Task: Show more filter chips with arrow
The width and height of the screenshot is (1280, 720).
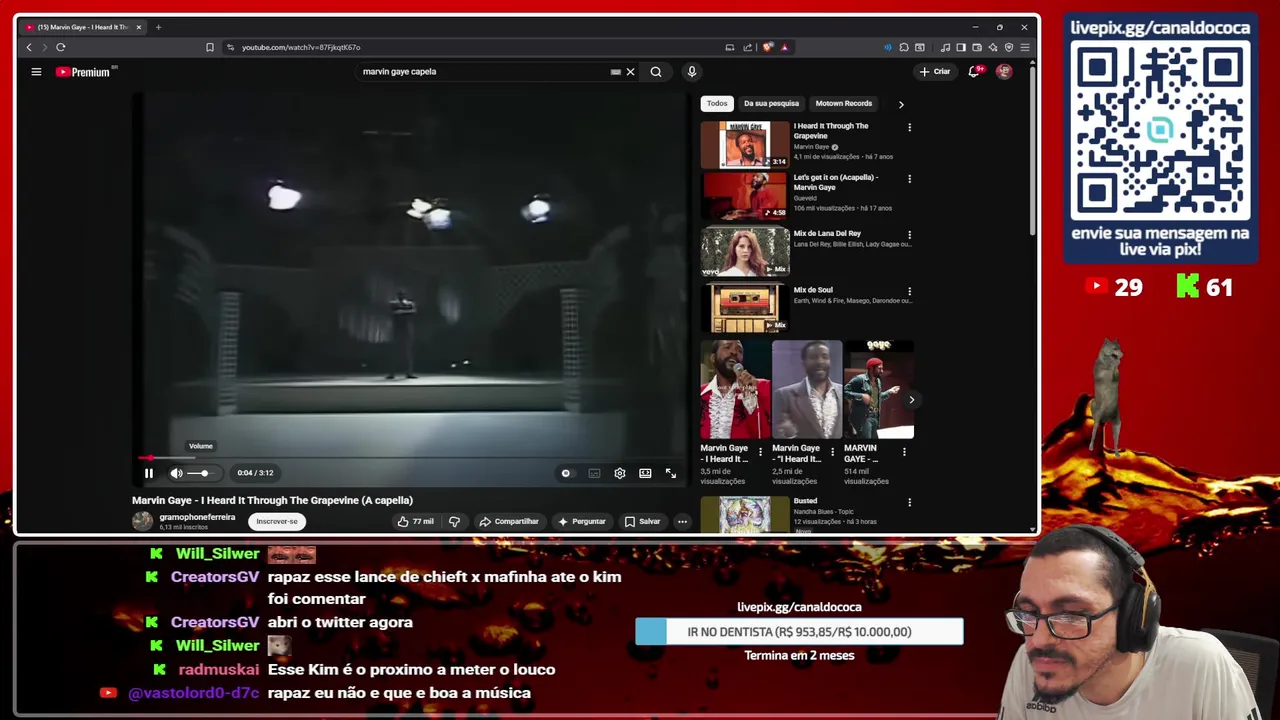Action: tap(901, 104)
